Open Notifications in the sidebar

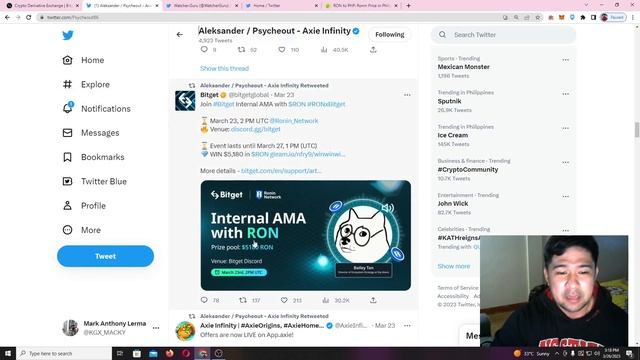point(96,109)
